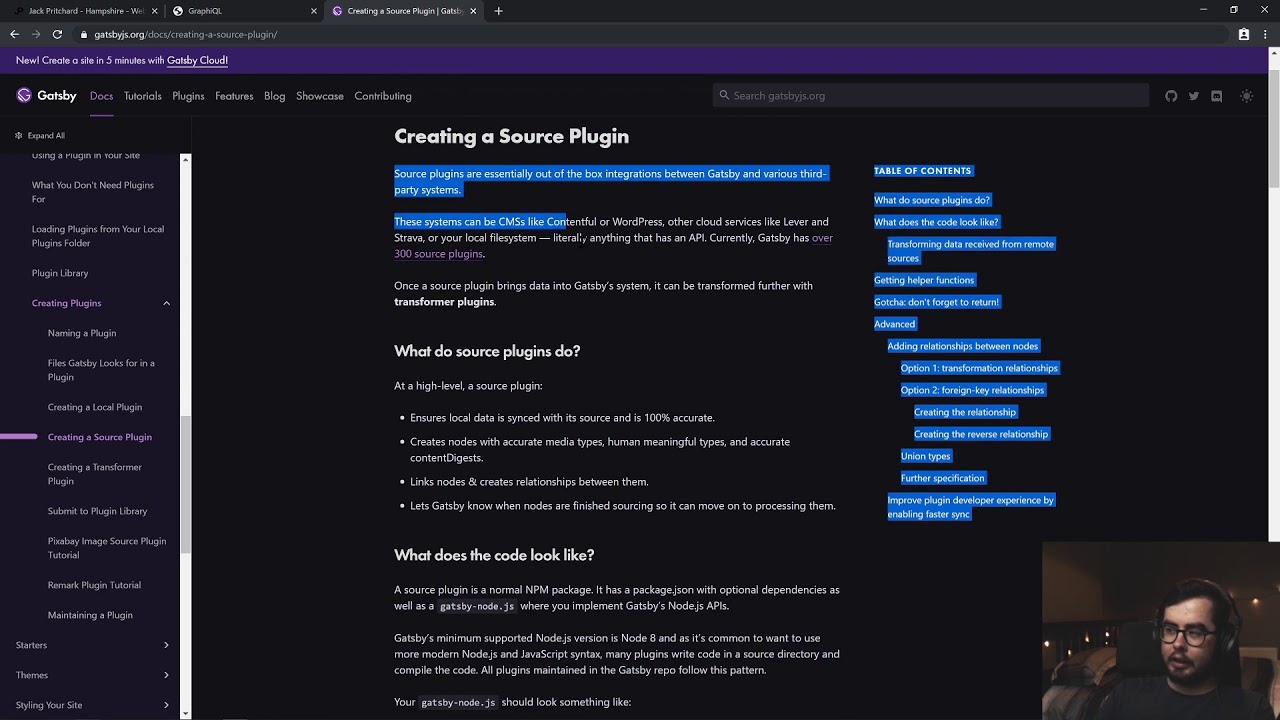Screen dimensions: 1280x720
Task: Open Files Gatsby Looks for in a Plugin
Action: pos(101,370)
